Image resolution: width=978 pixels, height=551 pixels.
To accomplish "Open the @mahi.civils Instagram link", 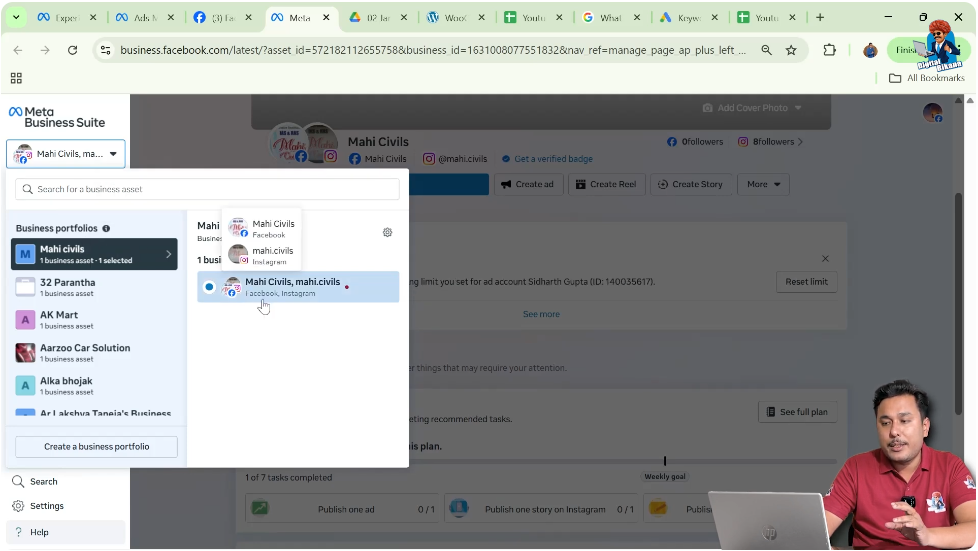I will point(455,158).
